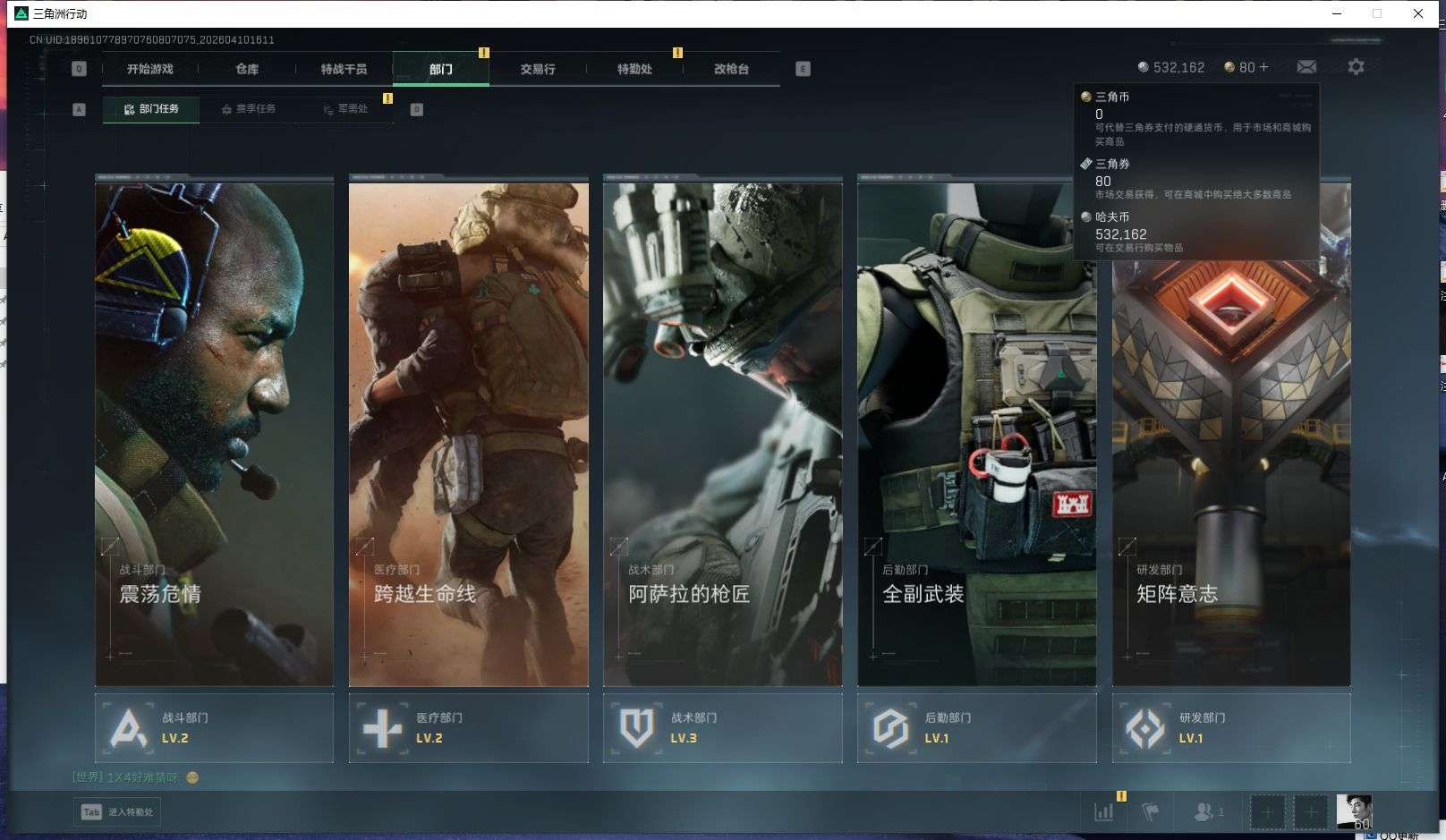Click the 哈夫币 532,162 balance in top bar
This screenshot has height=840, width=1446.
(x=1170, y=67)
